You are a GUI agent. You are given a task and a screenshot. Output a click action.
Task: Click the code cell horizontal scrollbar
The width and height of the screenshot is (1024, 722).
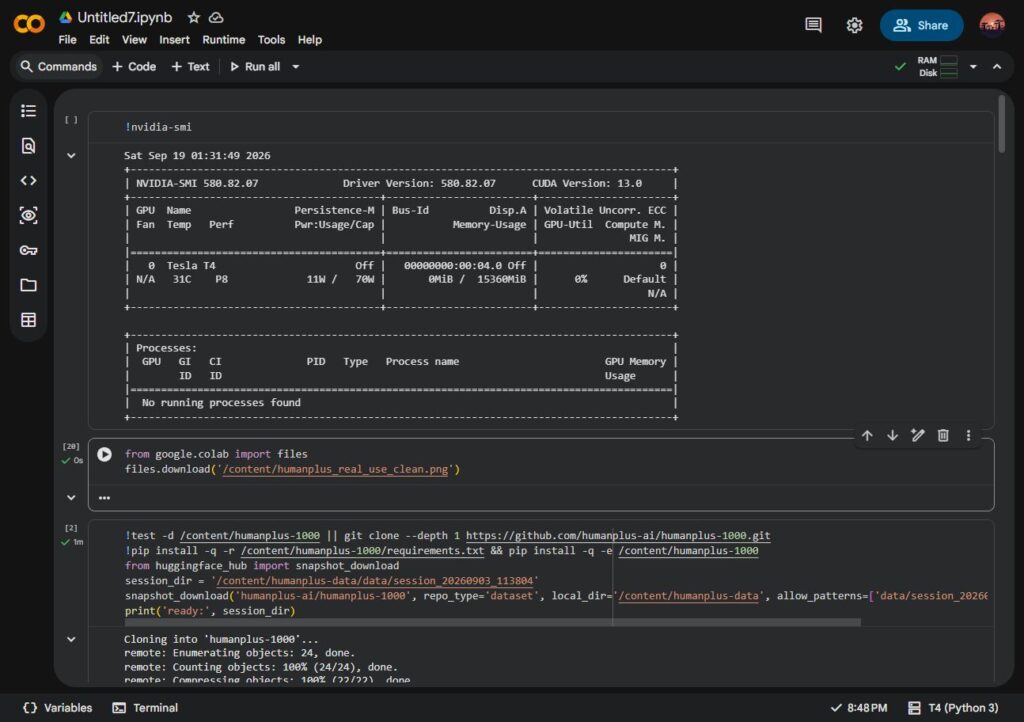[492, 622]
